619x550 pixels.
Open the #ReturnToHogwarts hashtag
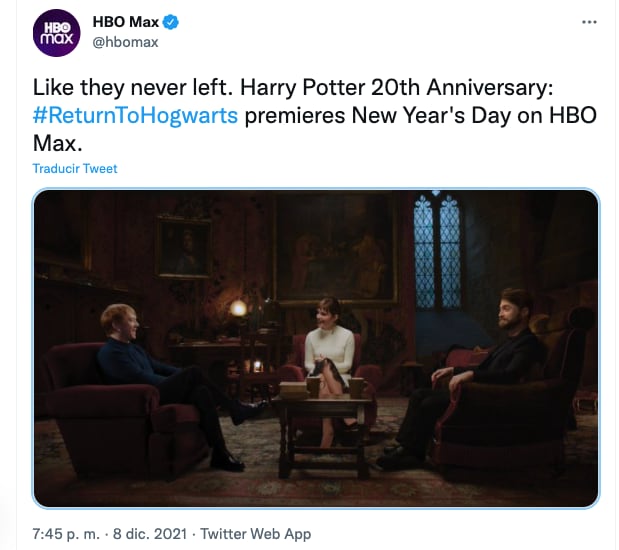[135, 114]
